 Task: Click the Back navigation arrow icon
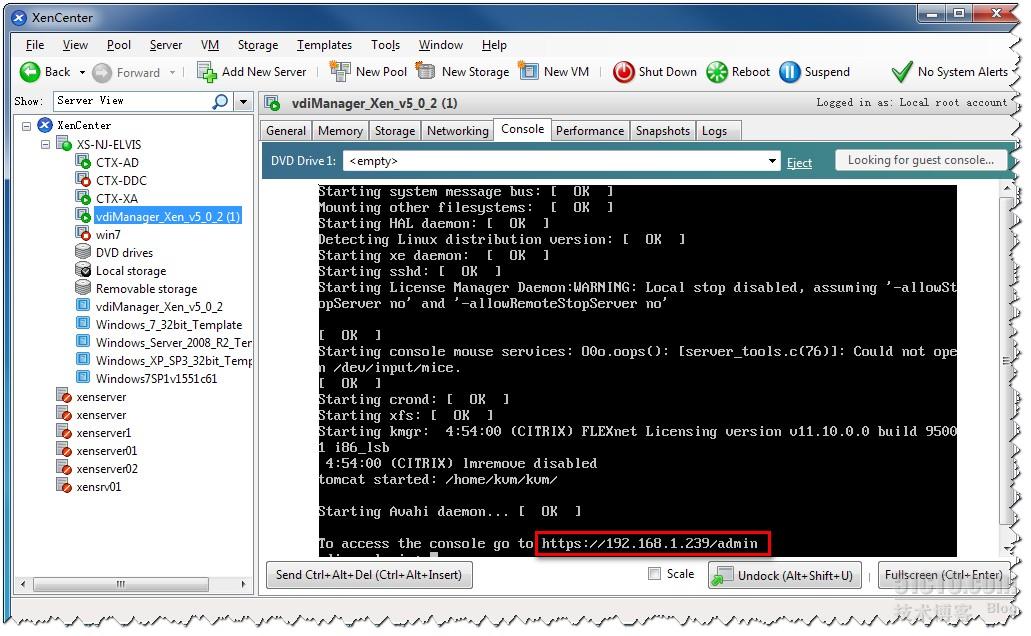pyautogui.click(x=30, y=72)
